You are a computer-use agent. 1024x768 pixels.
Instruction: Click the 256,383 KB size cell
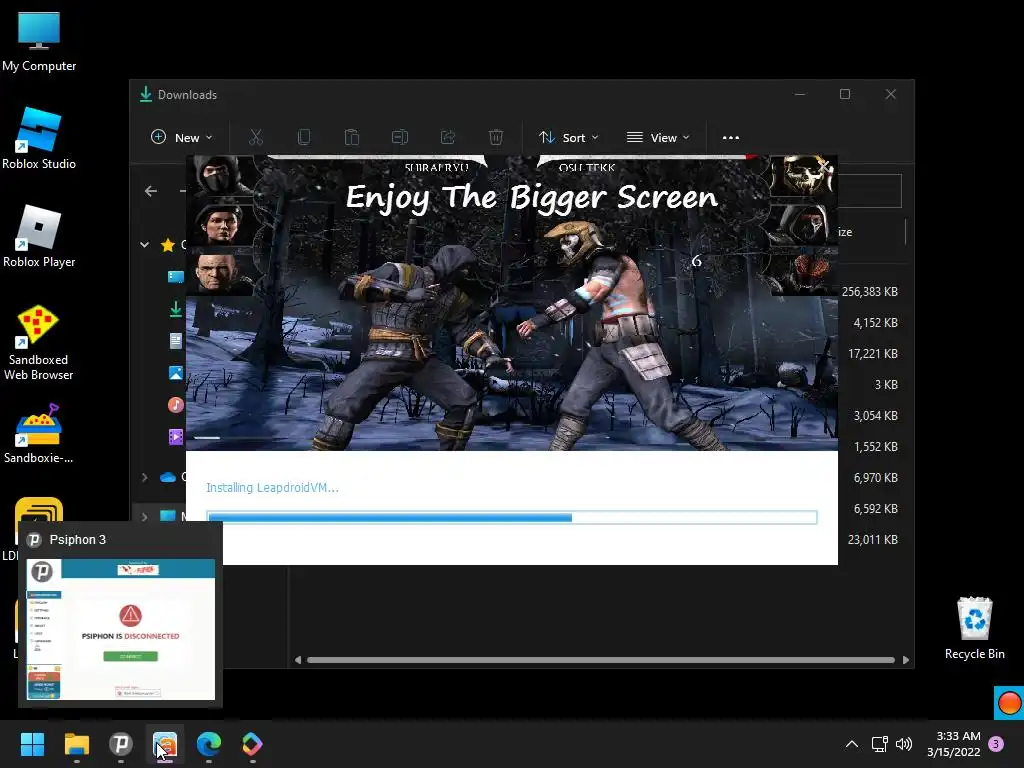coord(869,291)
